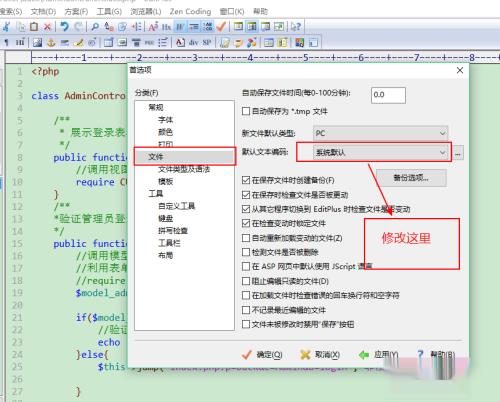Enable prevent editing read-only files (D) checkbox
This screenshot has height=402, width=500.
click(x=246, y=281)
